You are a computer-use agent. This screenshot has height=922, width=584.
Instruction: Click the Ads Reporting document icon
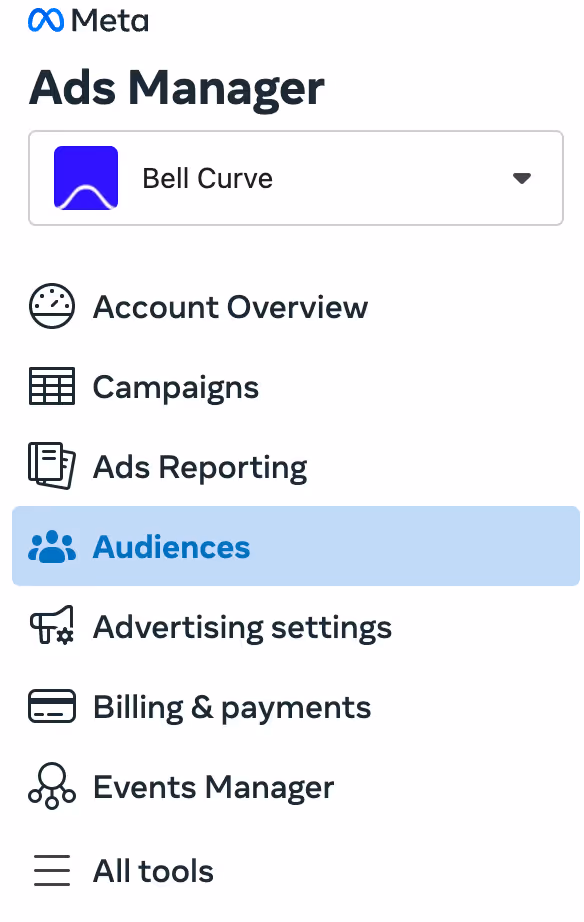tap(52, 466)
